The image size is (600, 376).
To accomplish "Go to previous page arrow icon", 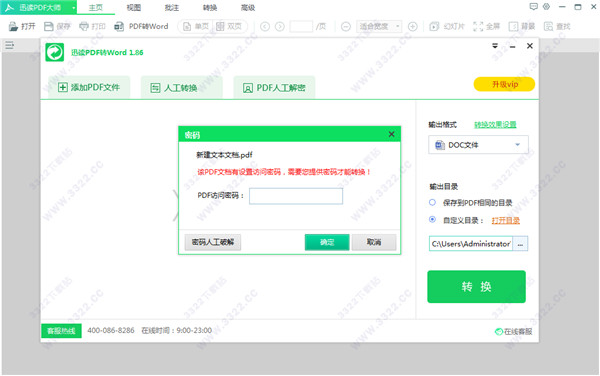I will tap(265, 26).
